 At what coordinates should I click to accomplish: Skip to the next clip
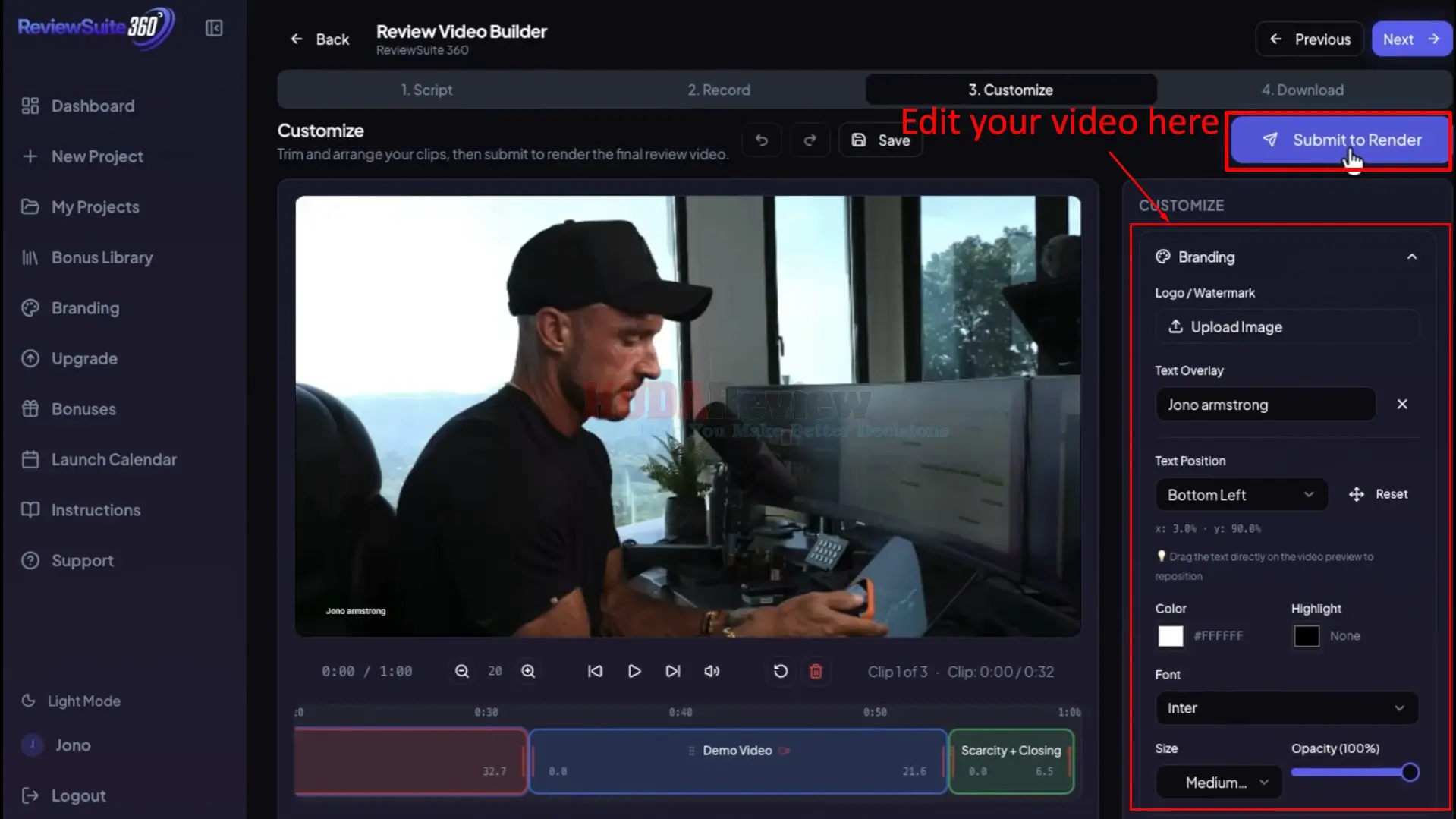tap(672, 671)
